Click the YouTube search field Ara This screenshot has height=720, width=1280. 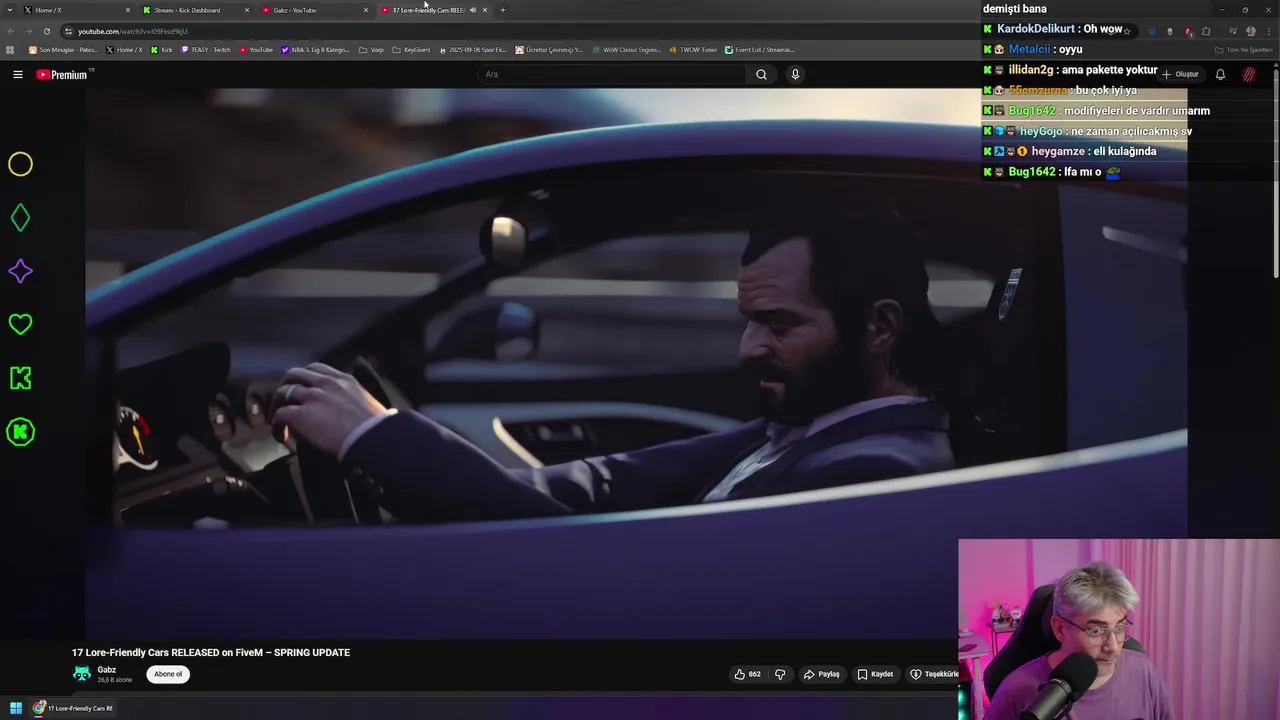click(612, 74)
